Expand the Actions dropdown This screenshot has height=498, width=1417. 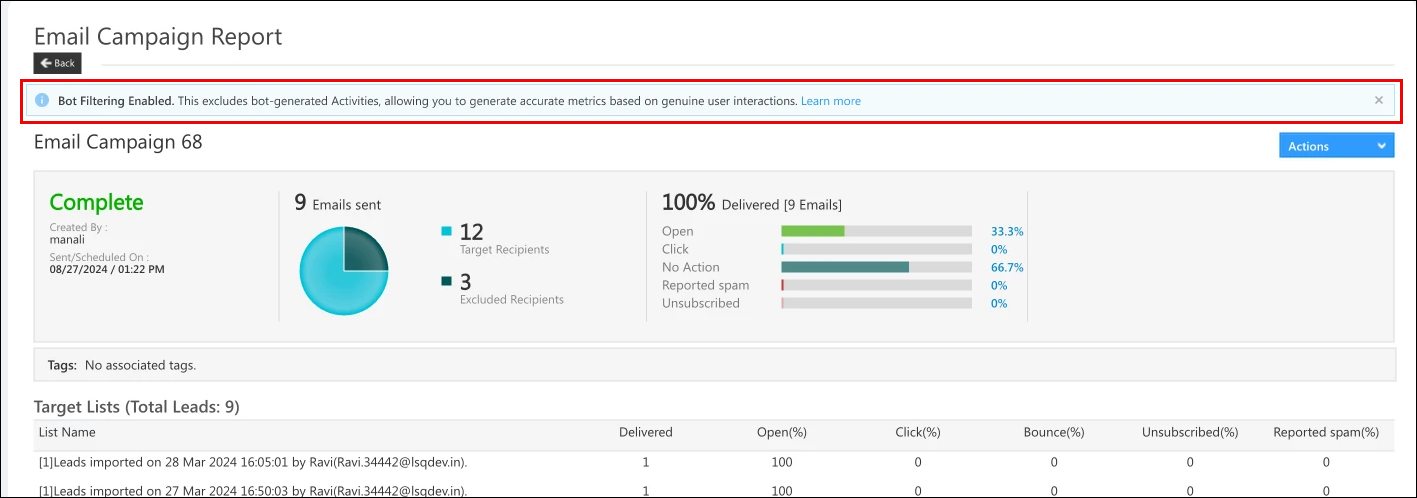click(1336, 146)
